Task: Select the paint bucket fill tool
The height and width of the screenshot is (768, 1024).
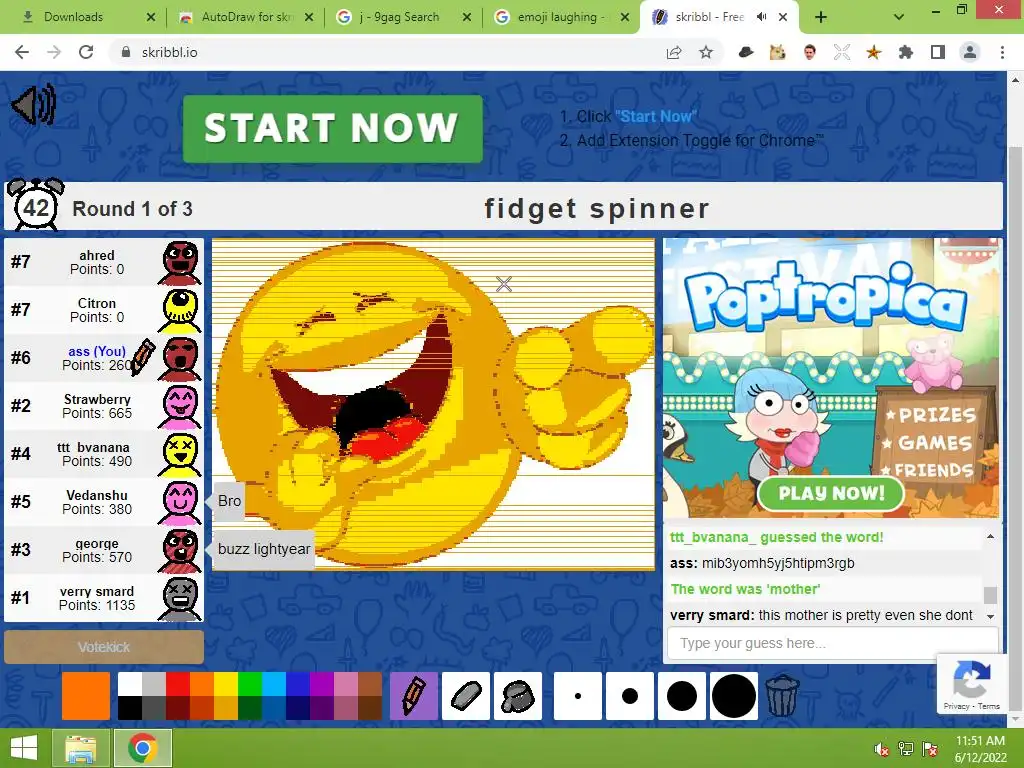Action: click(x=518, y=696)
